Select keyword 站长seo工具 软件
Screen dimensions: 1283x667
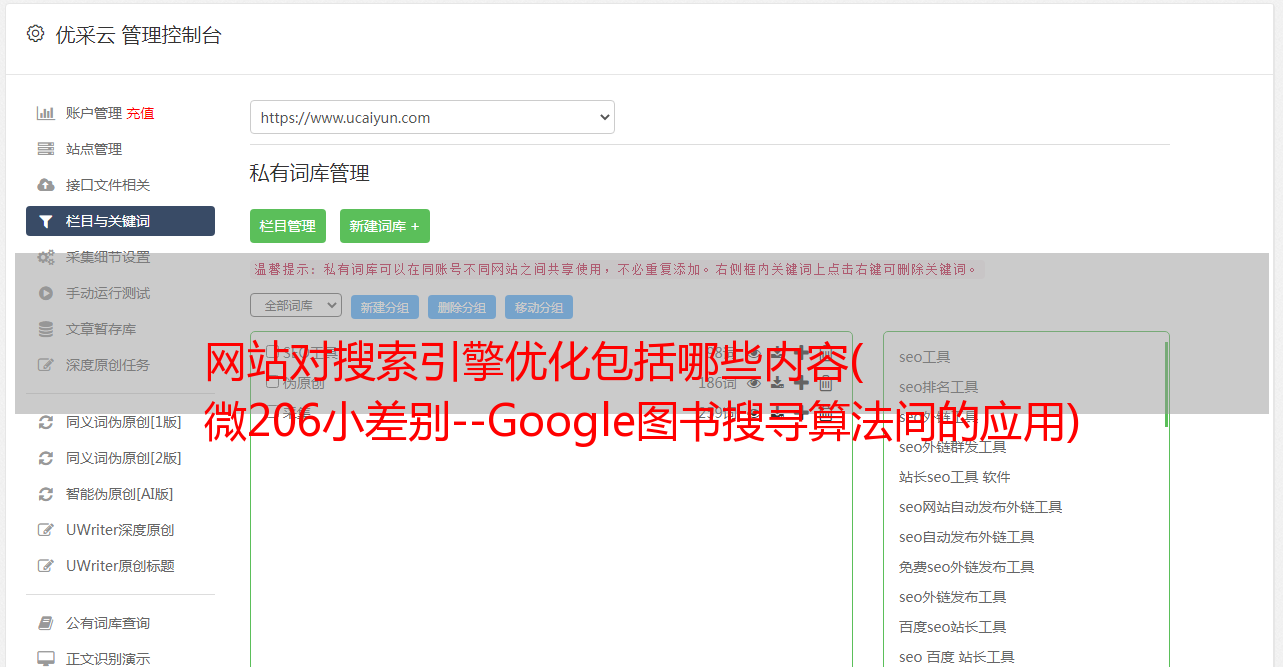coord(954,477)
